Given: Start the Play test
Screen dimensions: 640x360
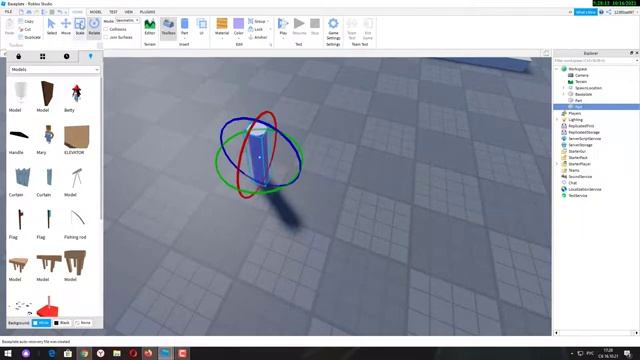Looking at the screenshot, I should pyautogui.click(x=283, y=27).
